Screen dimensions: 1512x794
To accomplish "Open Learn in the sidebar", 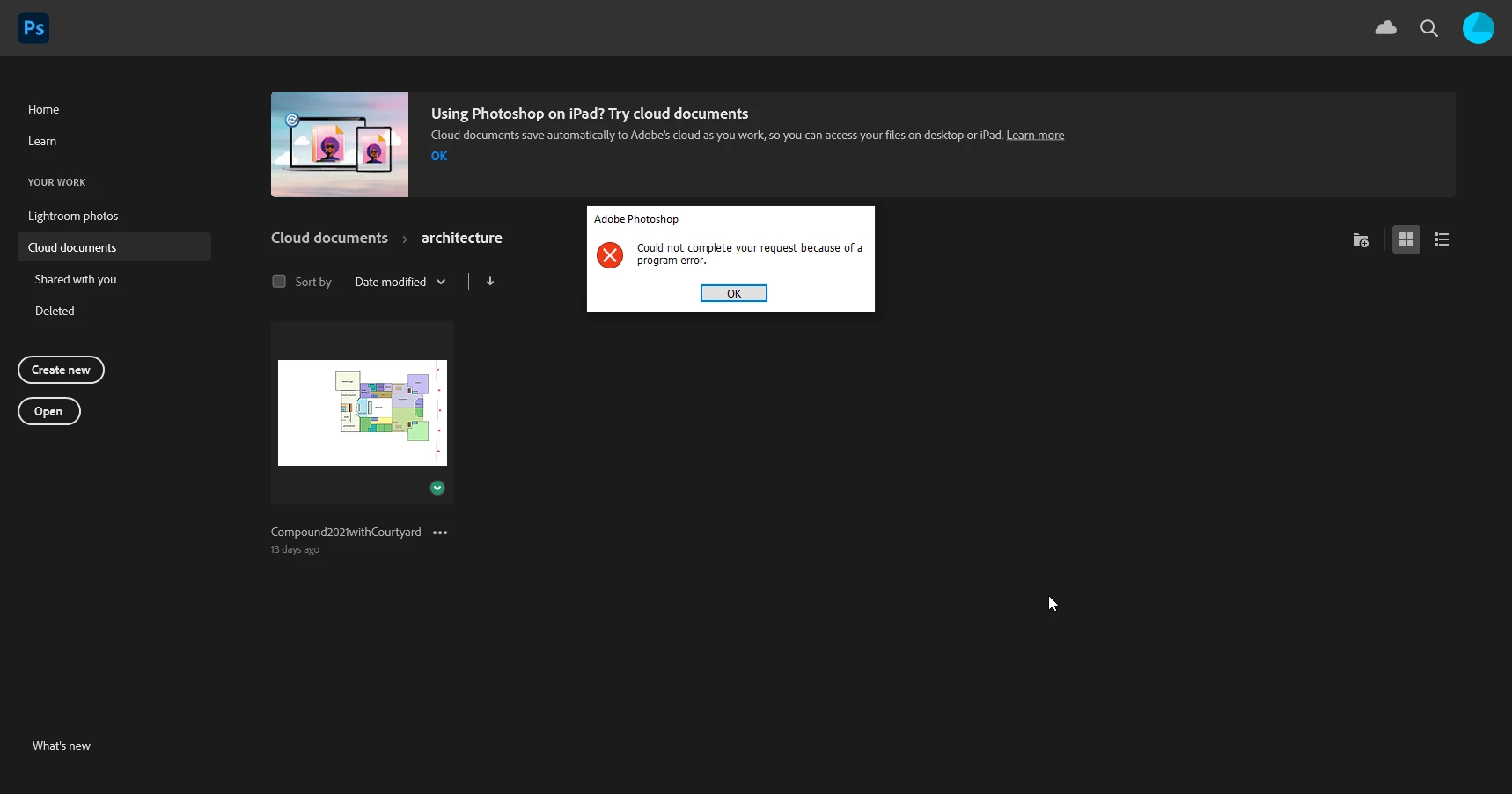I will [x=42, y=141].
